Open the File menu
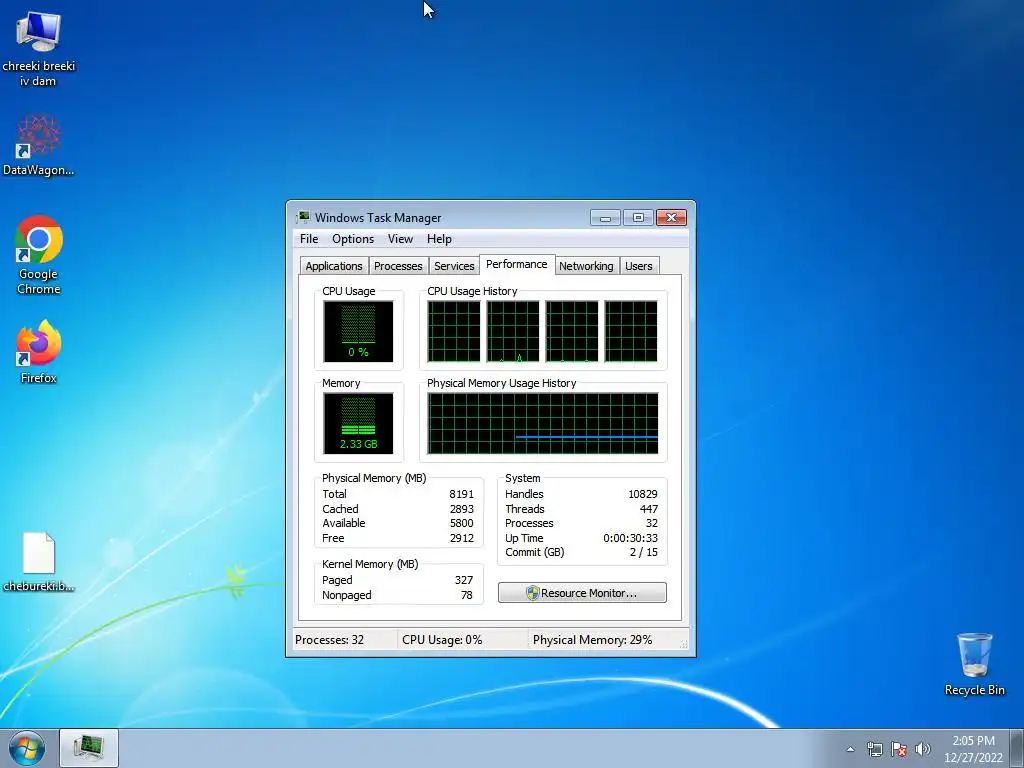The image size is (1024, 768). (x=309, y=239)
